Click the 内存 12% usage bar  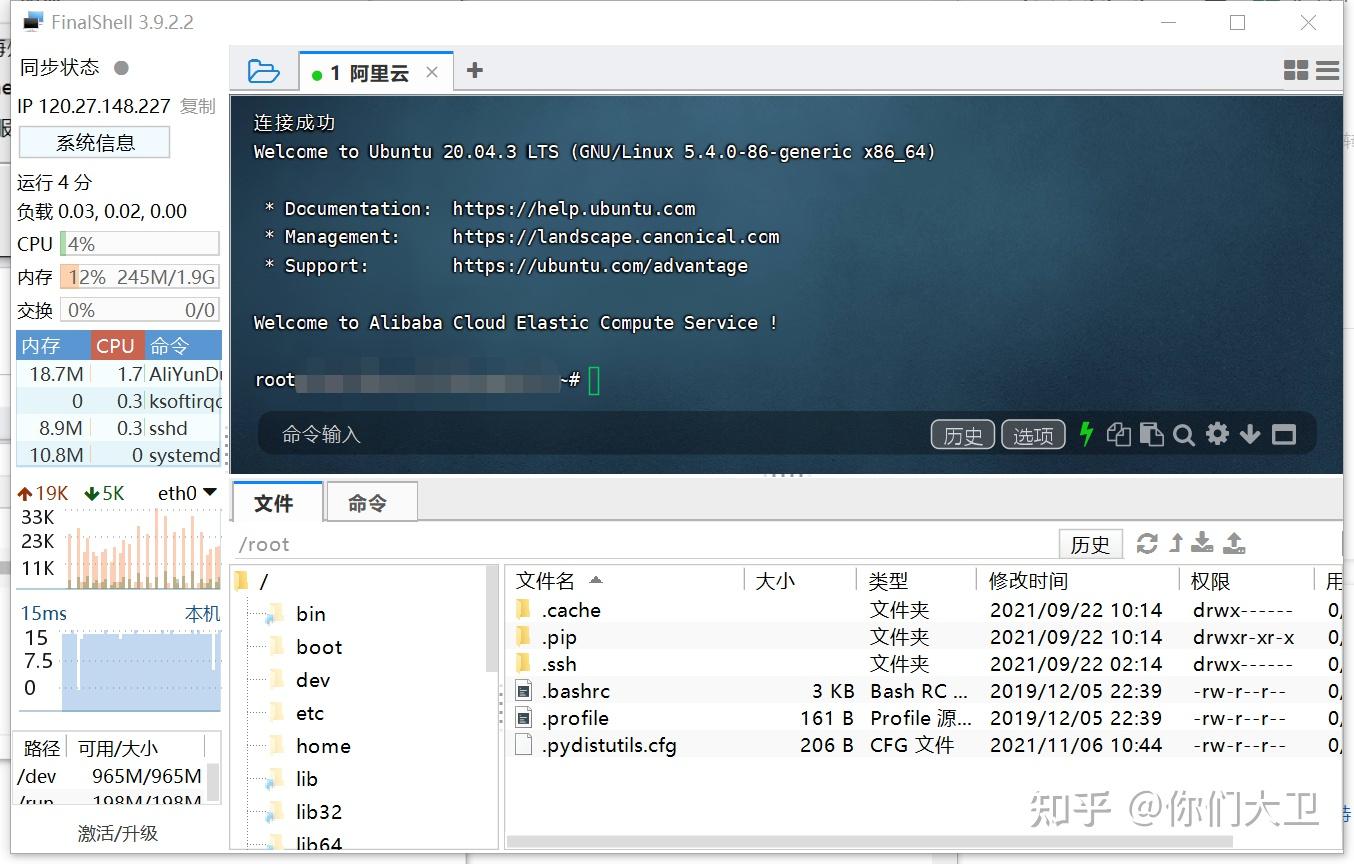click(139, 277)
